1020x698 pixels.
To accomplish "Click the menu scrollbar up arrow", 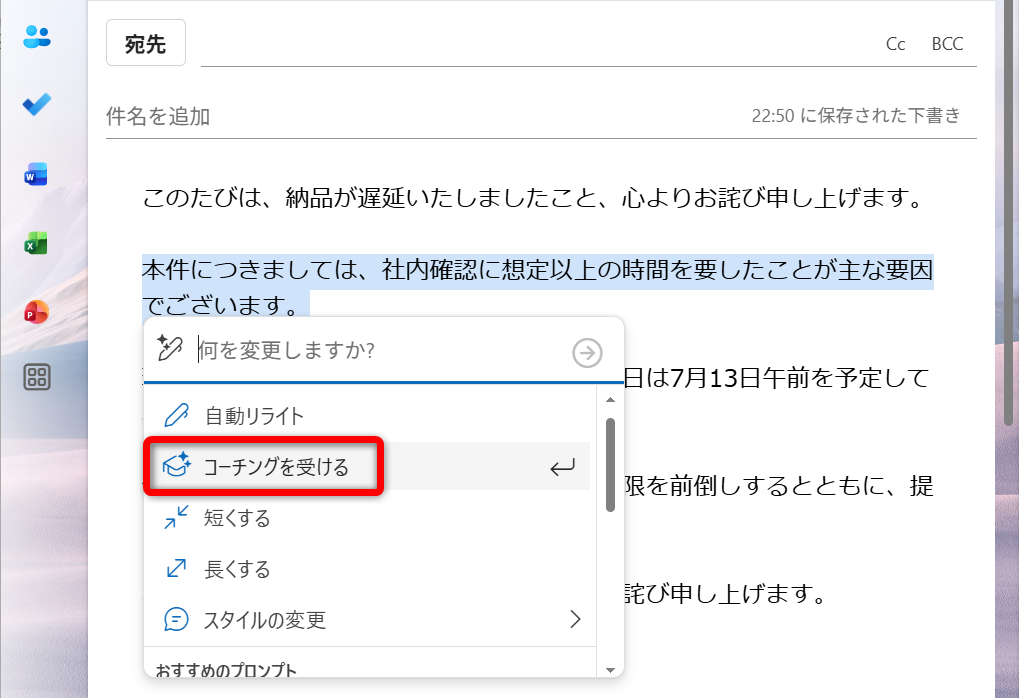I will [610, 399].
